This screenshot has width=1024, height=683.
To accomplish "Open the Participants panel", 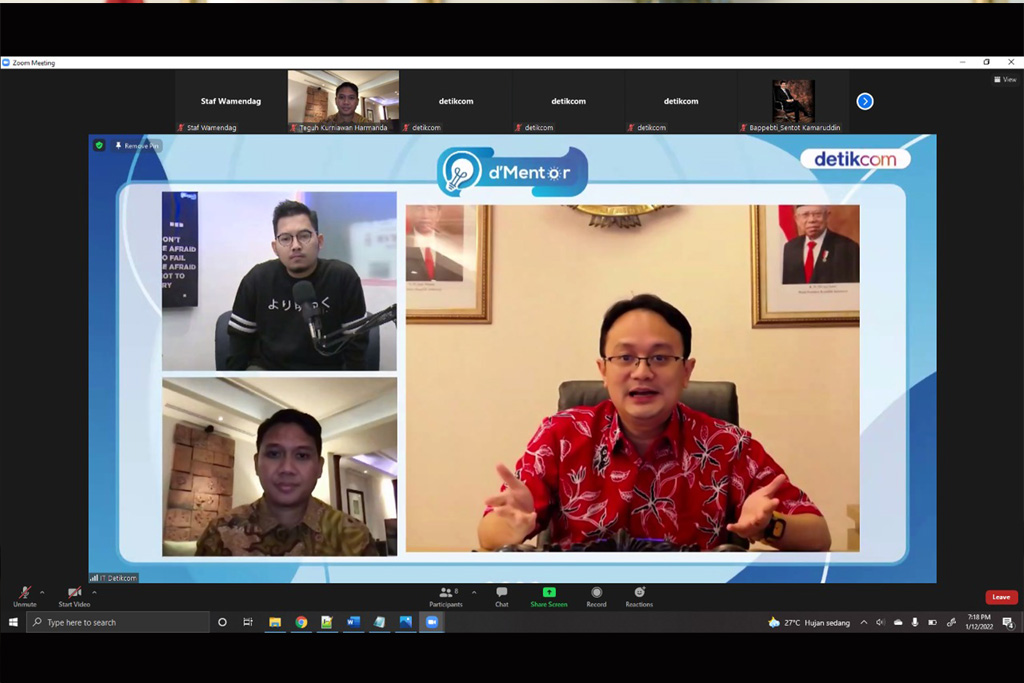I will coord(446,596).
